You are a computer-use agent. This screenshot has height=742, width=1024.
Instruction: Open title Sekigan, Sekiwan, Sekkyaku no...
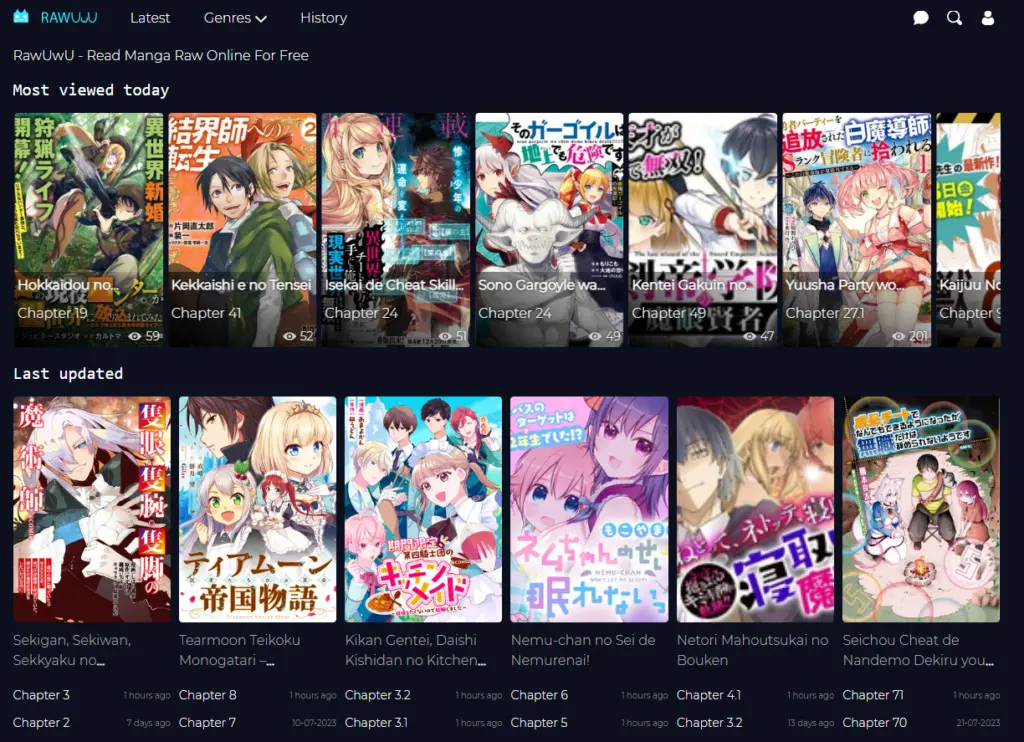[x=72, y=650]
